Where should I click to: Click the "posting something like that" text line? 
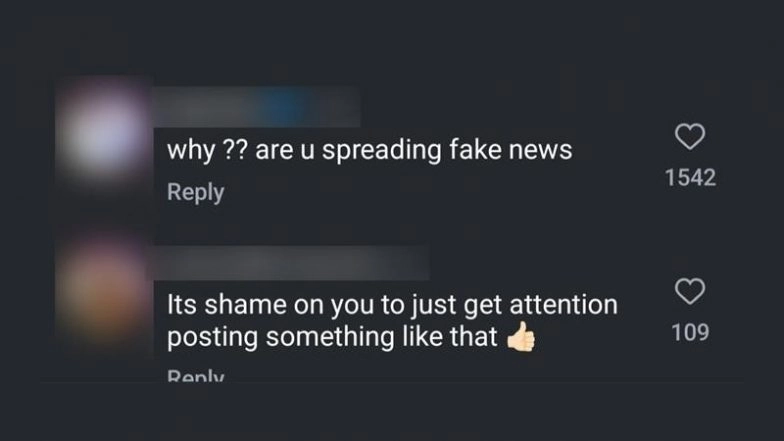(x=332, y=336)
